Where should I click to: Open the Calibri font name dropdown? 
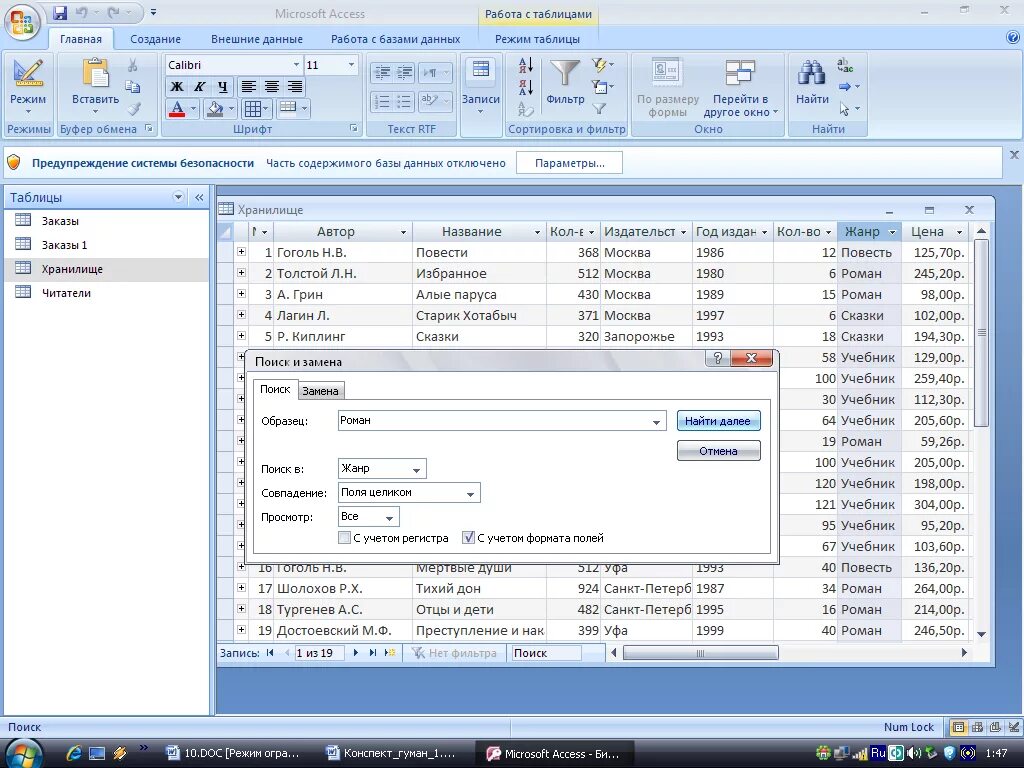(x=296, y=65)
